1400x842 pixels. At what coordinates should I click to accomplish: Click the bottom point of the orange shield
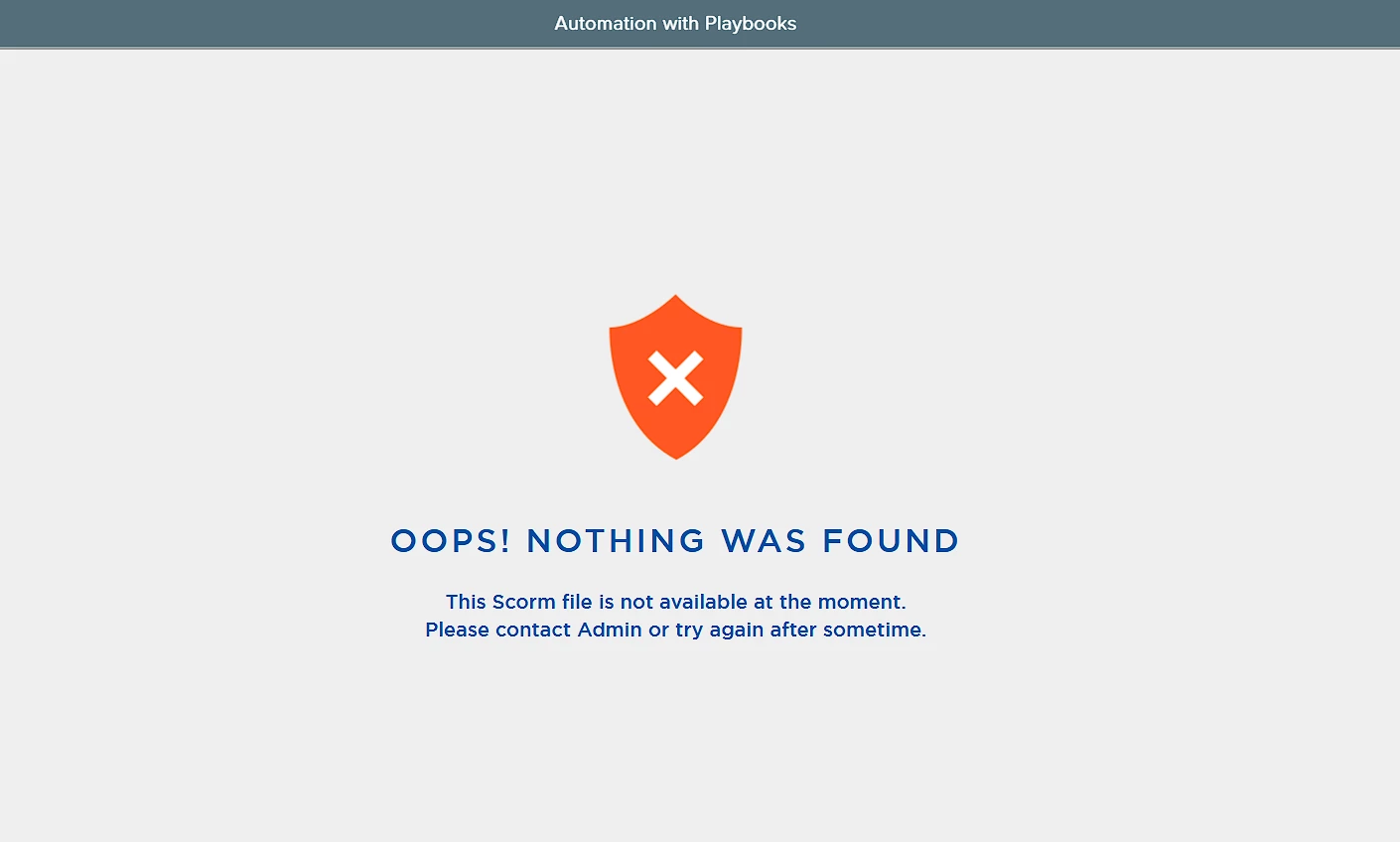tap(675, 456)
